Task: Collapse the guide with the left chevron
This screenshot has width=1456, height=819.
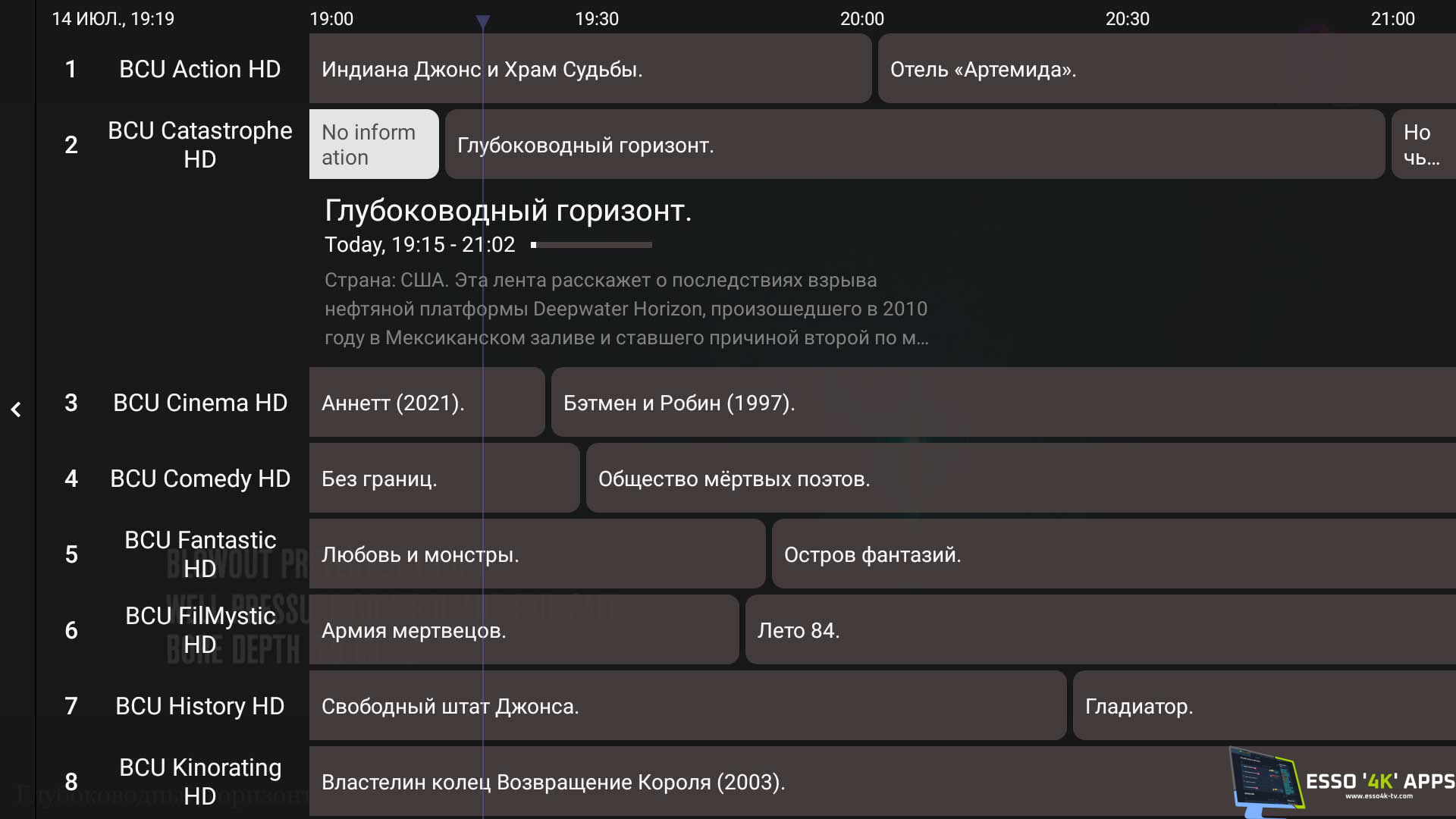Action: [16, 409]
